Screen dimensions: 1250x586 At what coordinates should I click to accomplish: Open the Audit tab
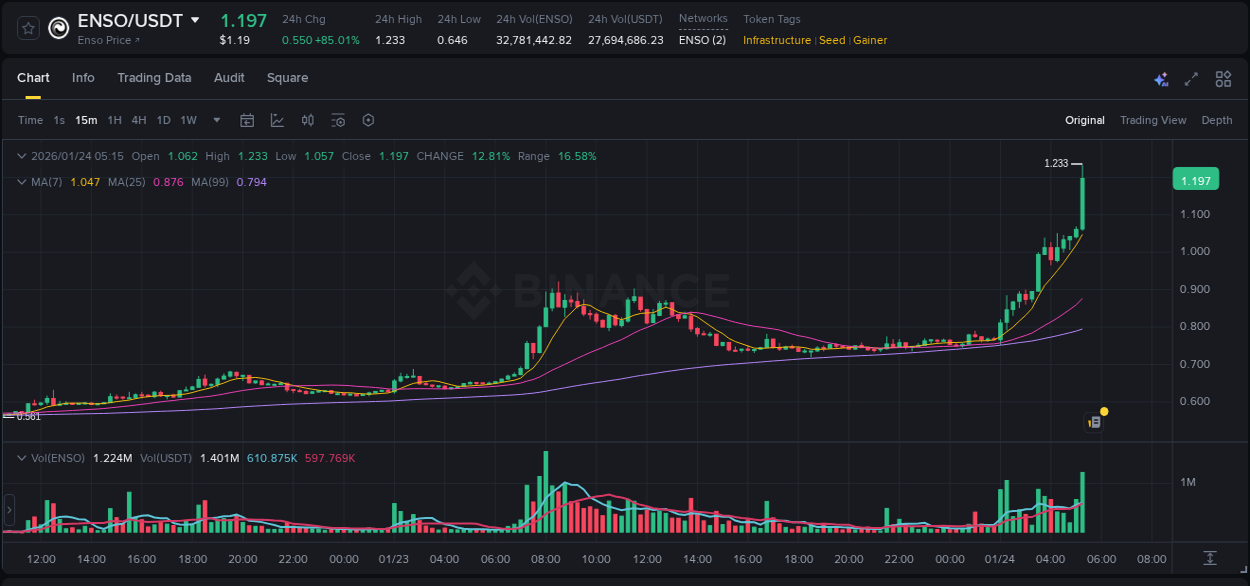(x=229, y=78)
